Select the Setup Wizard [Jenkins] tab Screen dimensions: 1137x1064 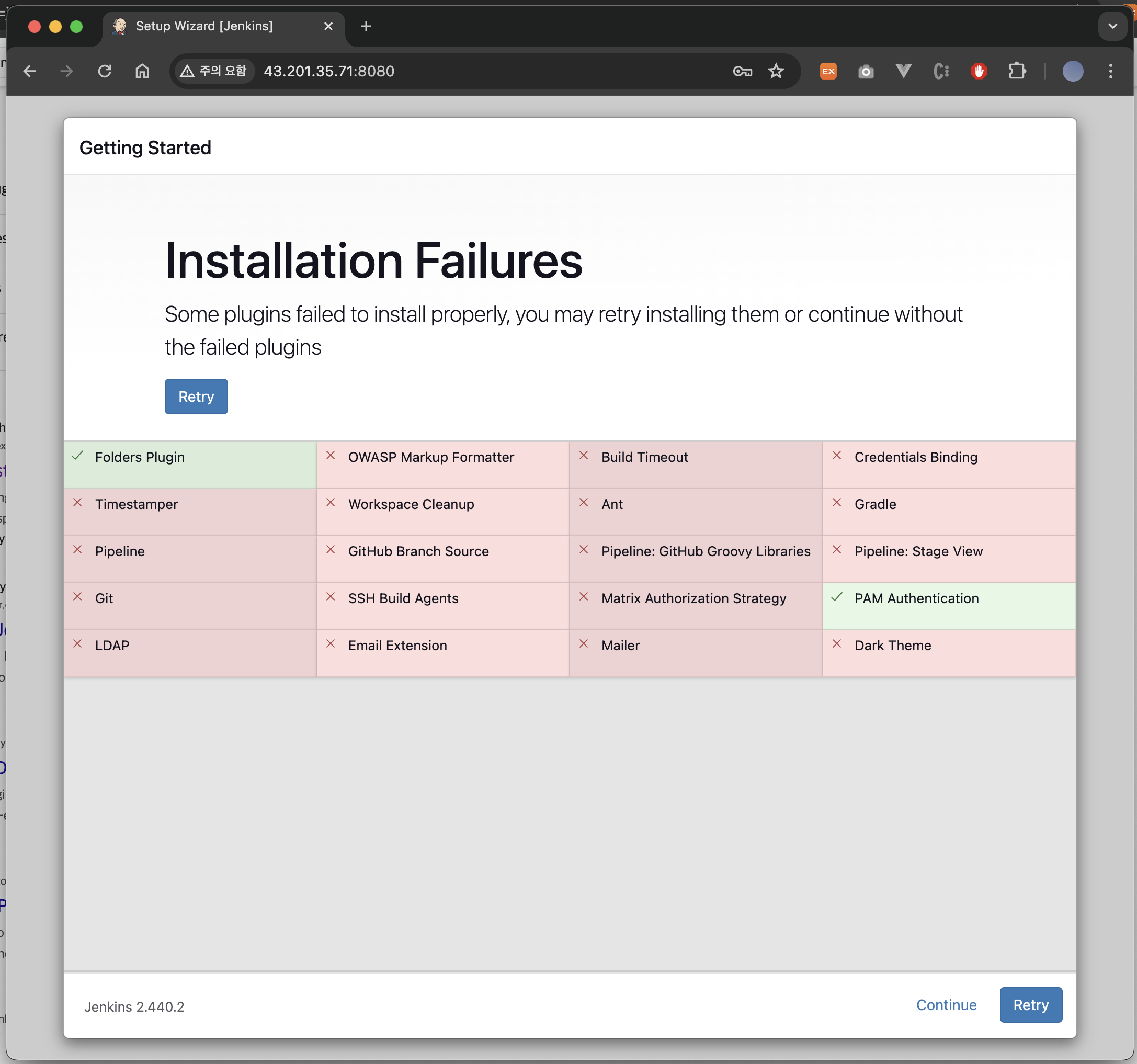pos(204,26)
